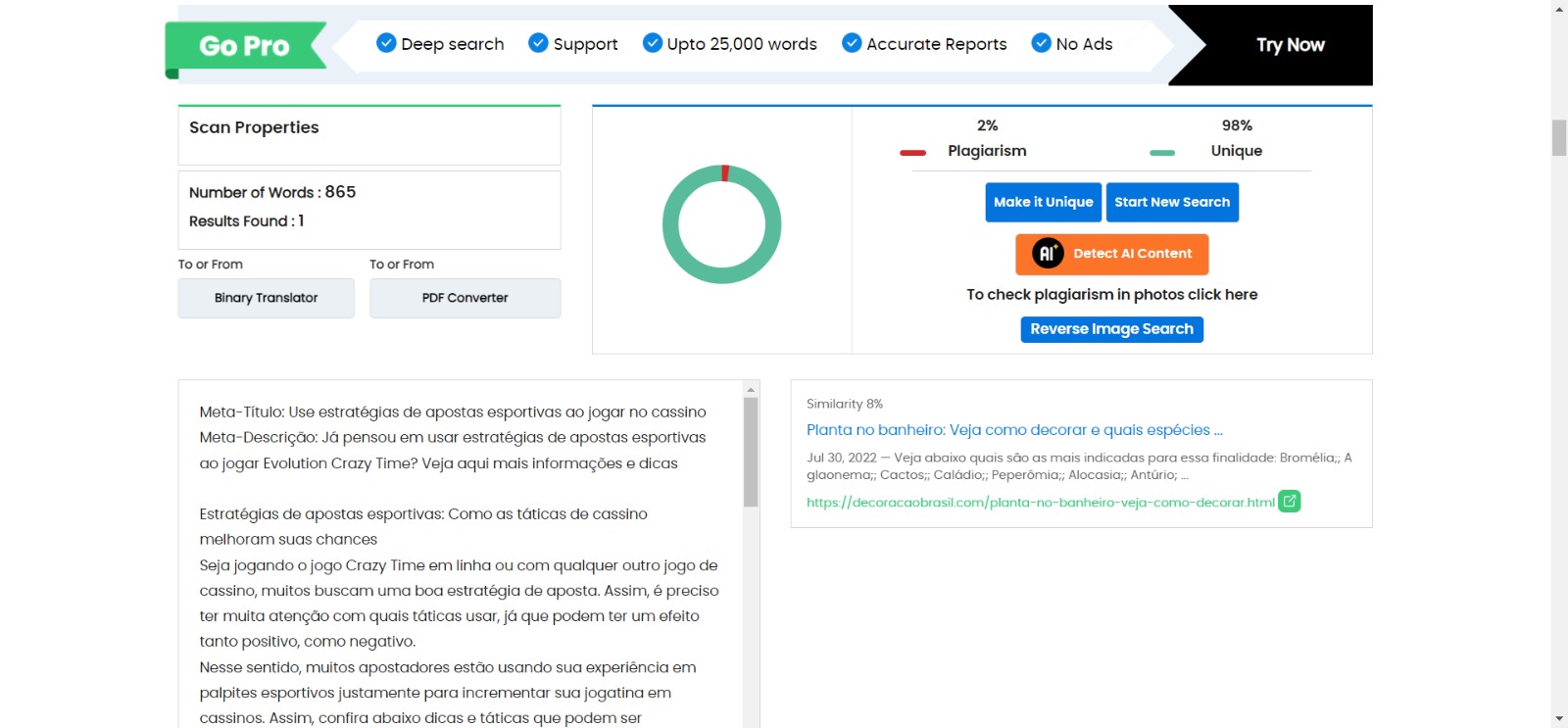Click the Upto 25,000 words checkmark icon
Image resolution: width=1568 pixels, height=728 pixels.
tap(653, 43)
